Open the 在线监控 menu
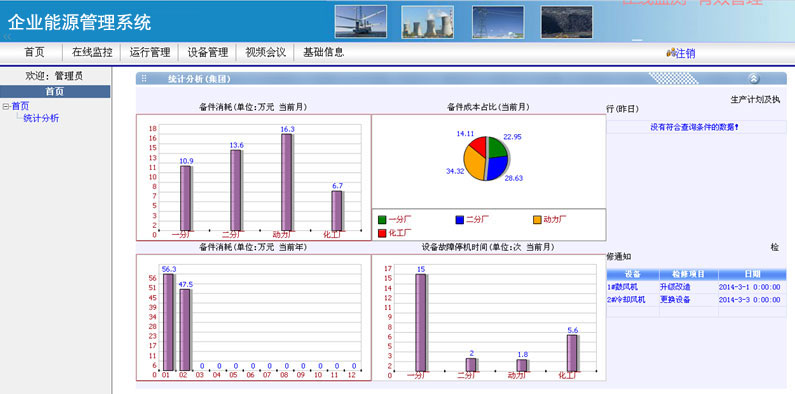 tap(92, 52)
